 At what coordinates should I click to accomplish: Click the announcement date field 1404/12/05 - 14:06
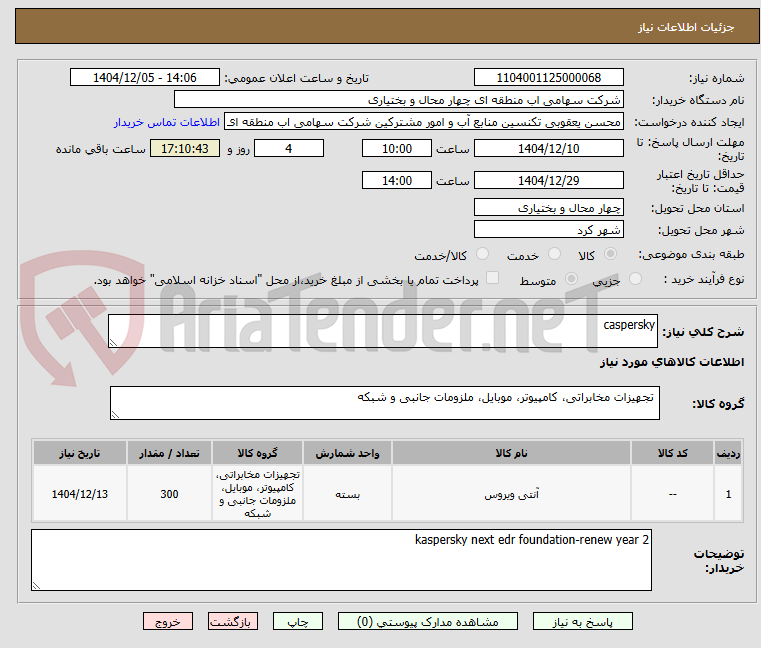(145, 77)
